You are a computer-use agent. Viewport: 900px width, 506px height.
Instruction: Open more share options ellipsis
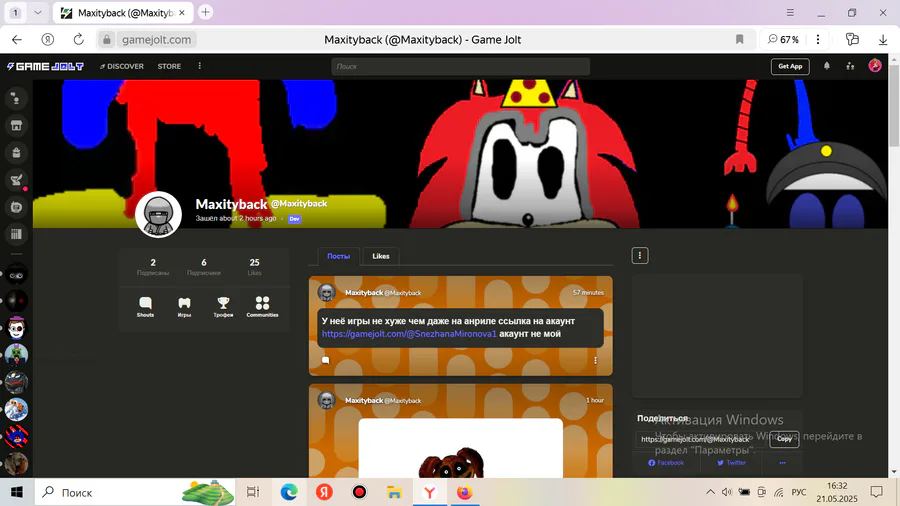(x=782, y=463)
